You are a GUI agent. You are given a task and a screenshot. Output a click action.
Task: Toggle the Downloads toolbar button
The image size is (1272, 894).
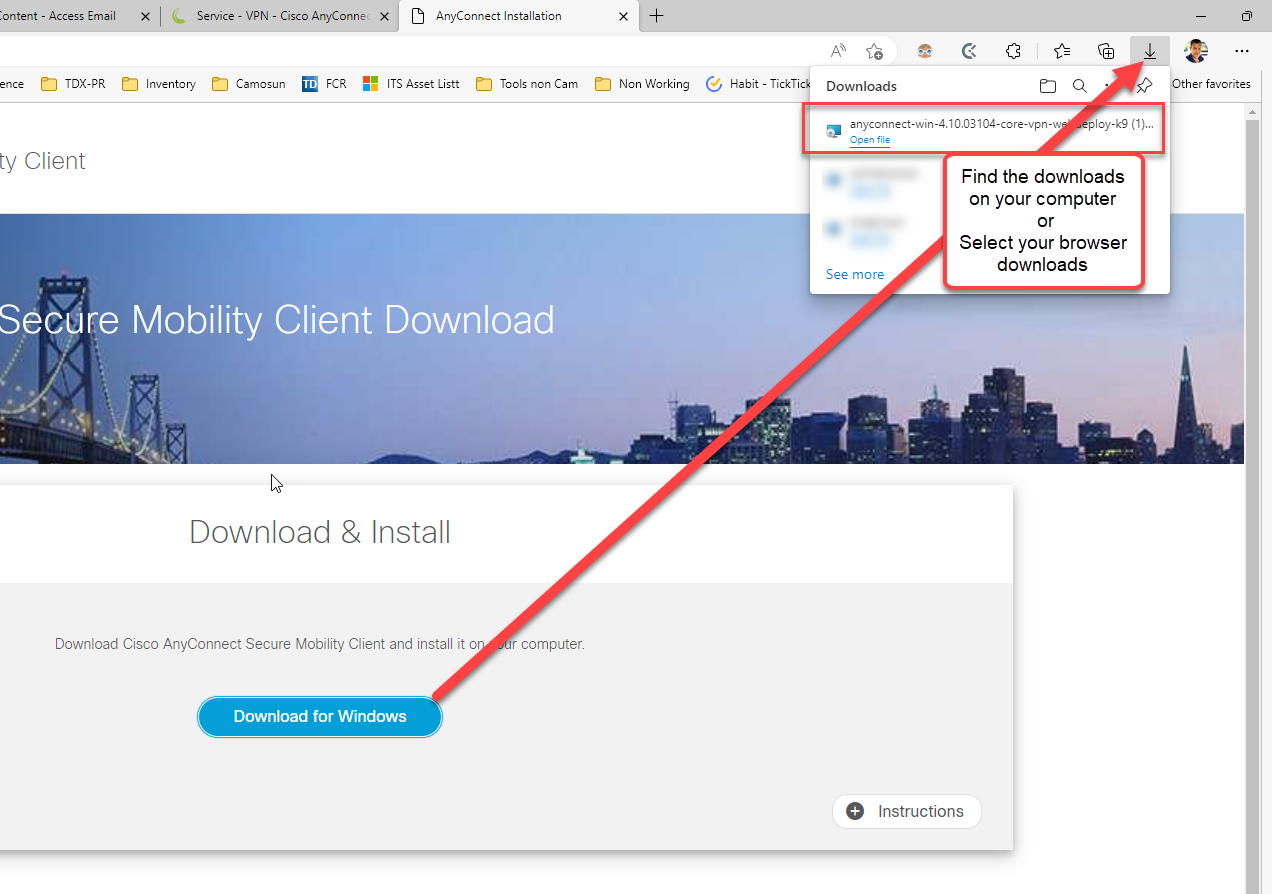[x=1150, y=51]
